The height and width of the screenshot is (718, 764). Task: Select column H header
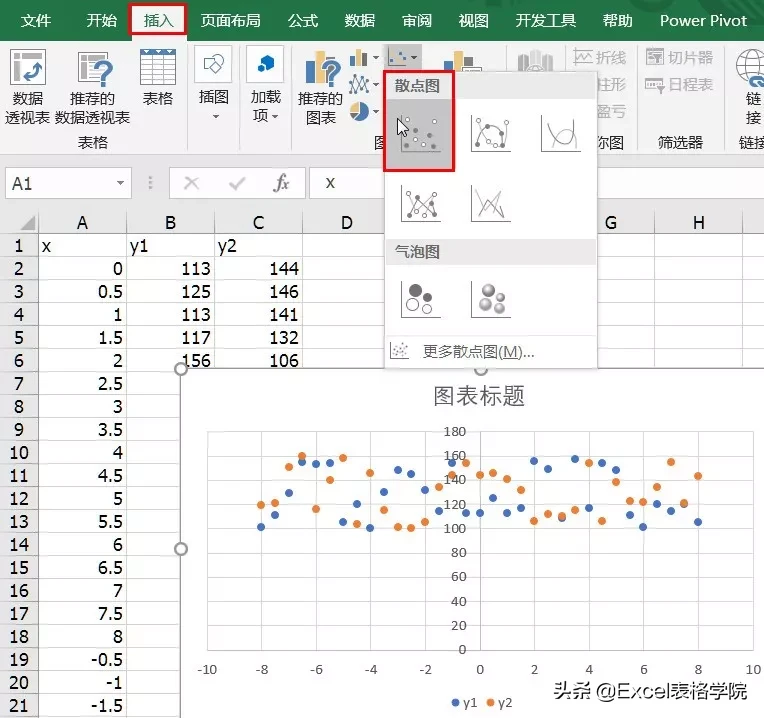point(699,223)
